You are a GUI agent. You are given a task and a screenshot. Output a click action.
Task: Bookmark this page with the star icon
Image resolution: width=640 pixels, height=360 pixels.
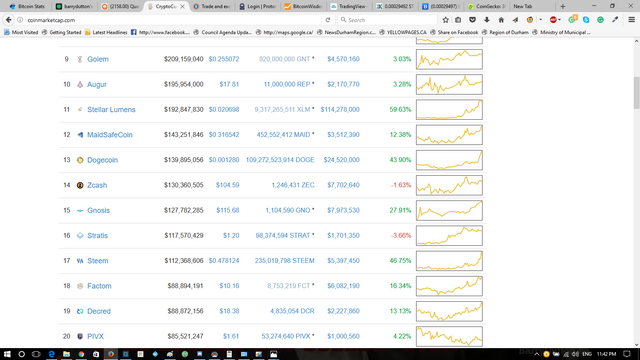coord(445,20)
